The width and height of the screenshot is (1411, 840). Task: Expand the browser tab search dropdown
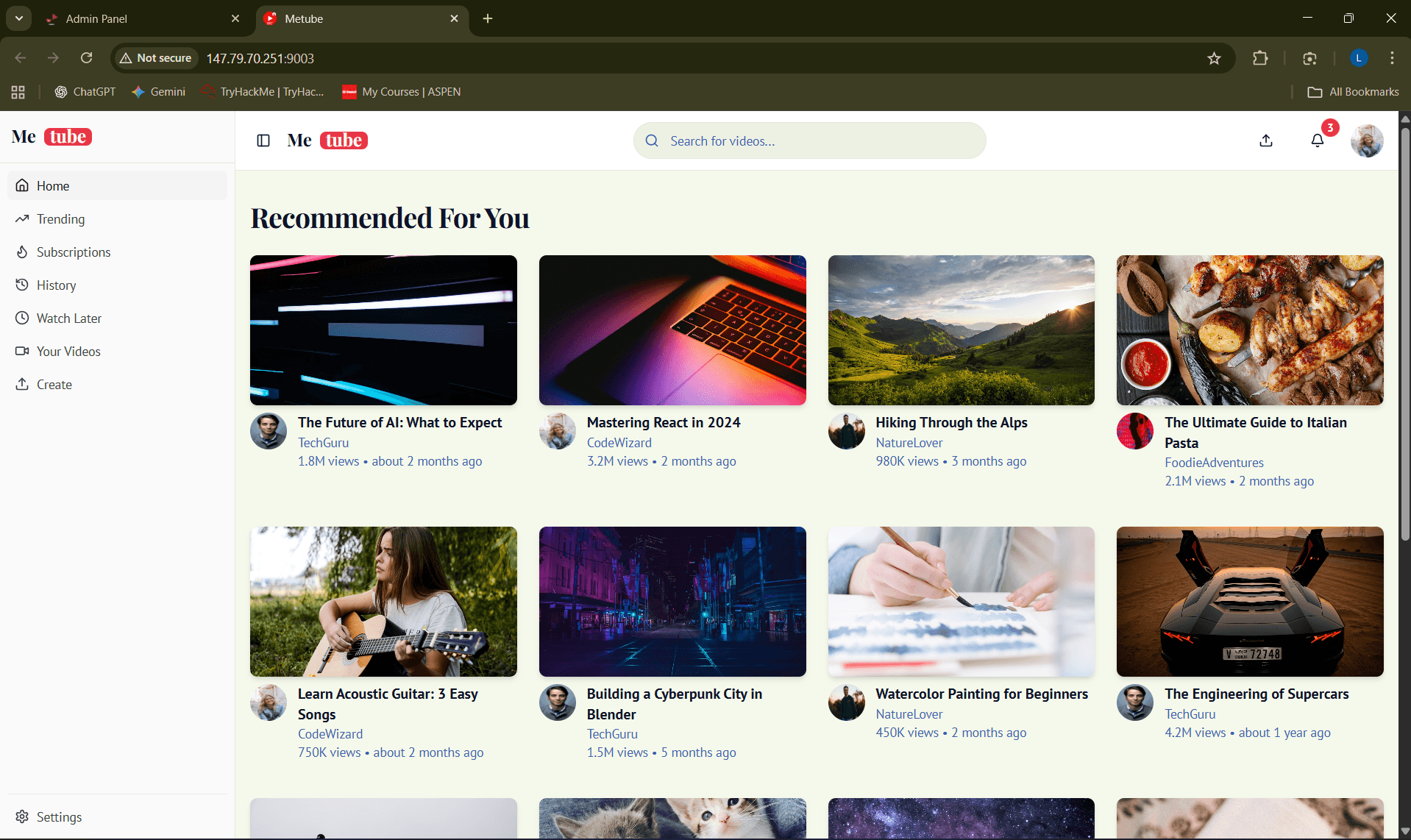tap(19, 18)
